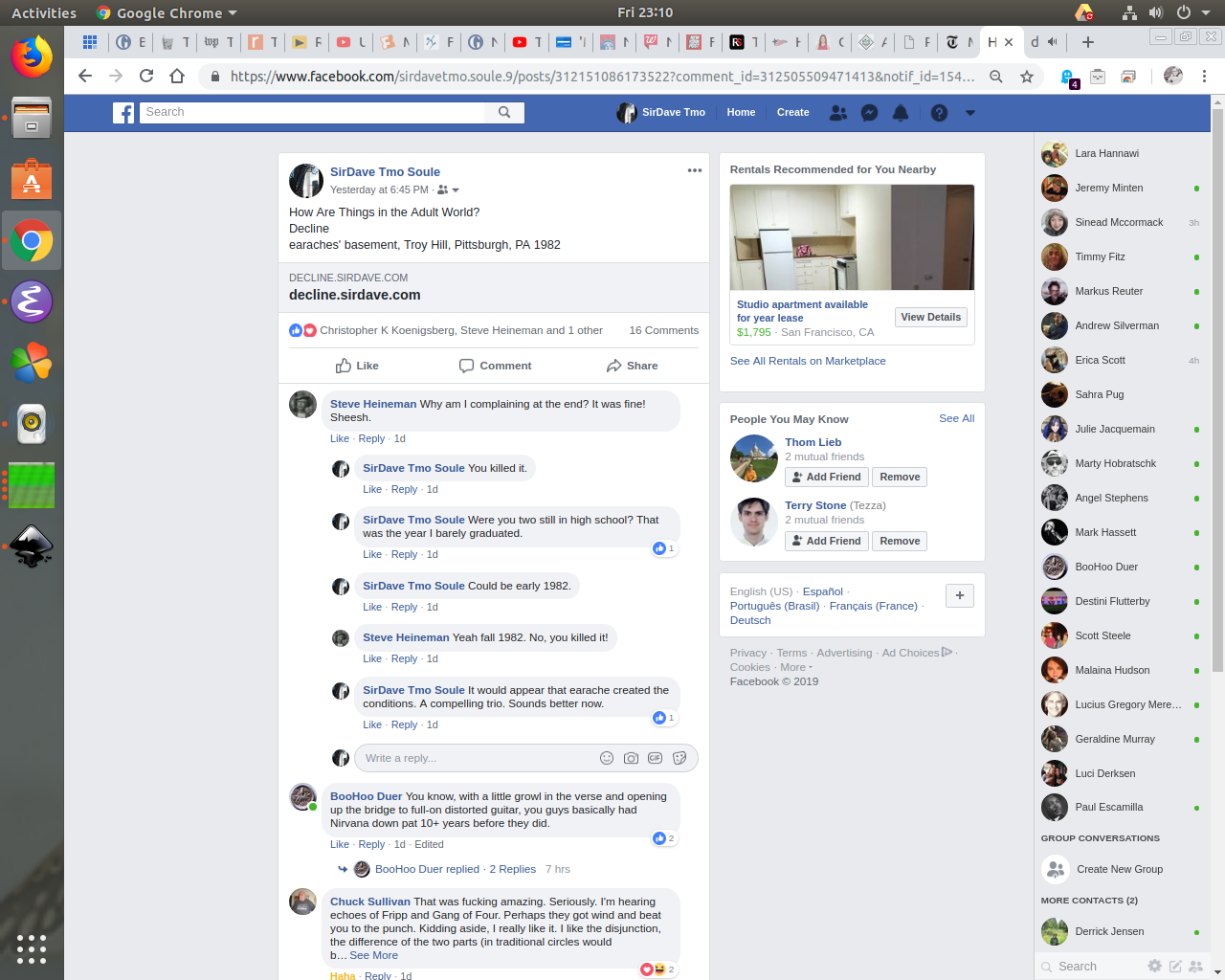This screenshot has height=980, width=1225.
Task: Go to Home in Facebook header
Action: pos(741,113)
